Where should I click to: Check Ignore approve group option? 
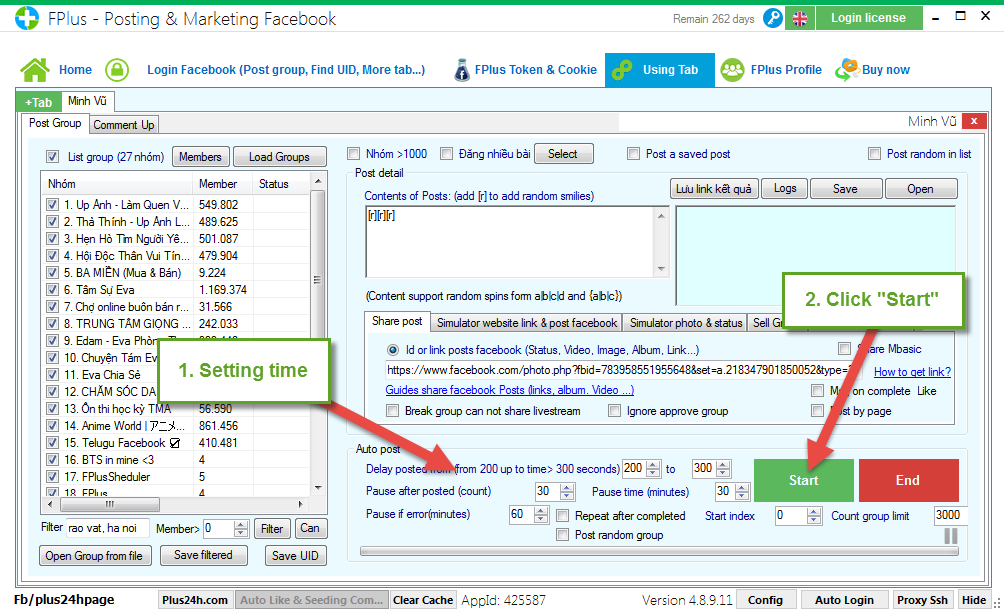click(x=614, y=411)
